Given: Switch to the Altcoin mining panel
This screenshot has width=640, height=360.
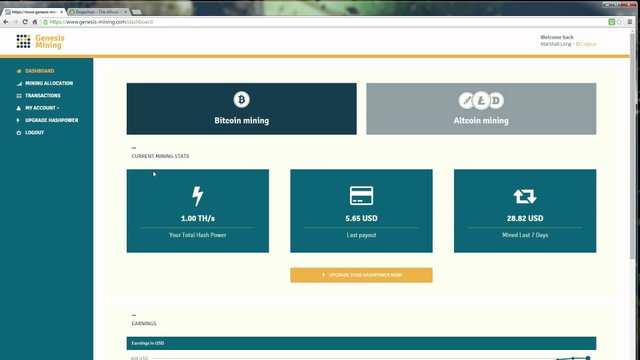Looking at the screenshot, I should (x=481, y=109).
